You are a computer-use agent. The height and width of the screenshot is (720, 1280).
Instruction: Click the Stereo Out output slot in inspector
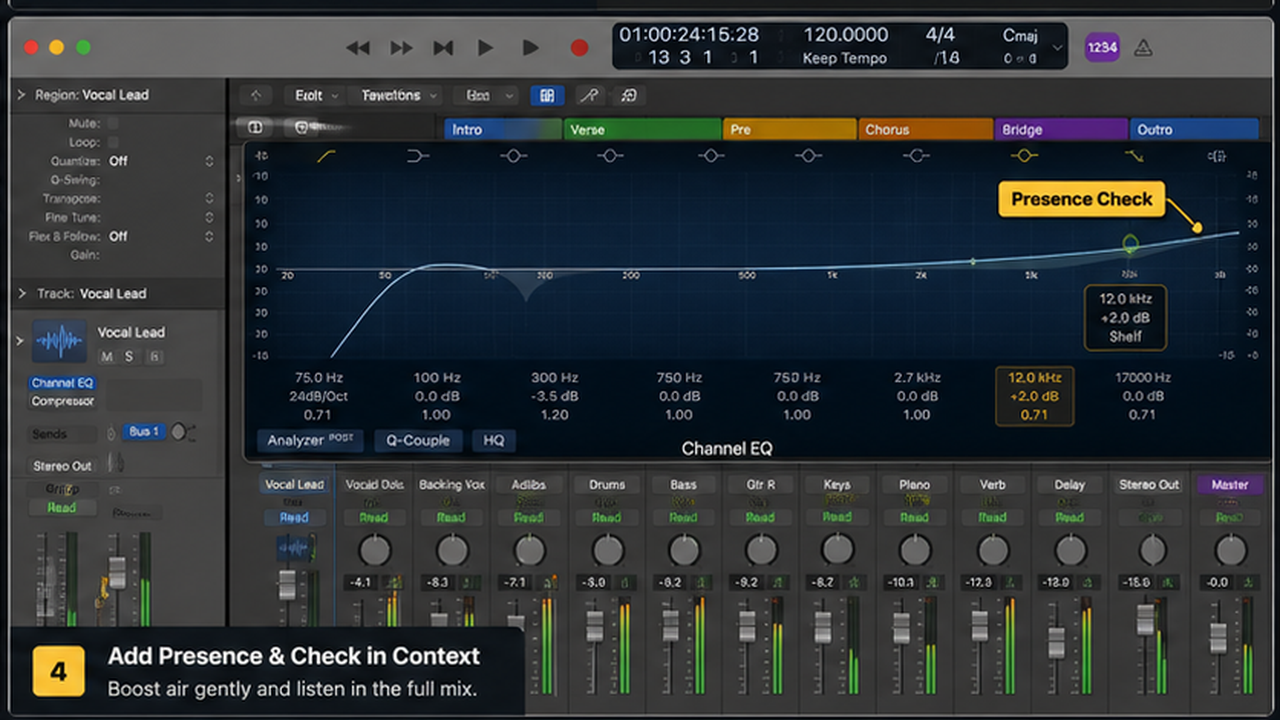62,466
